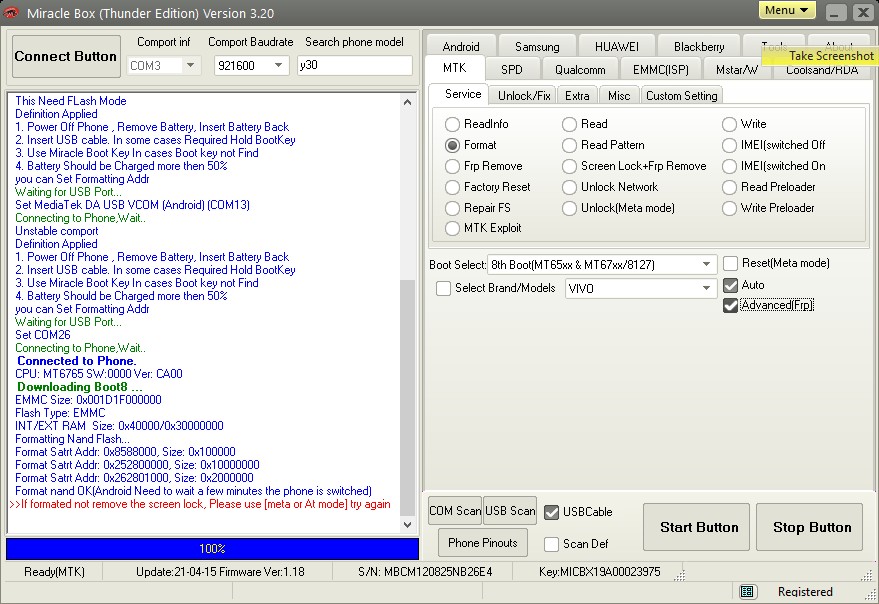Open the Unlock/Fix sub-tab
The width and height of the screenshot is (879, 604).
tap(524, 96)
